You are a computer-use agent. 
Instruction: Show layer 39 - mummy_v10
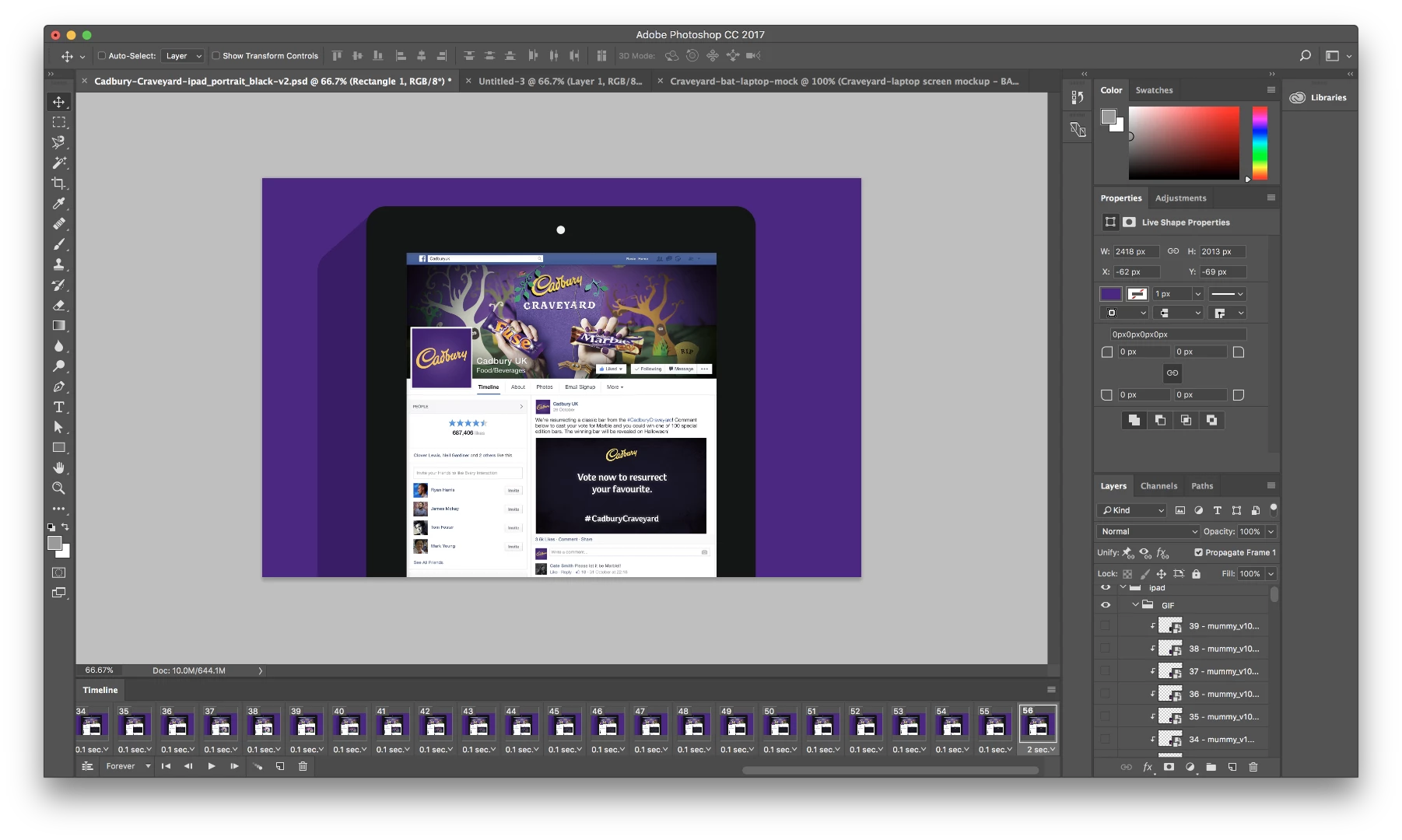pos(1106,625)
